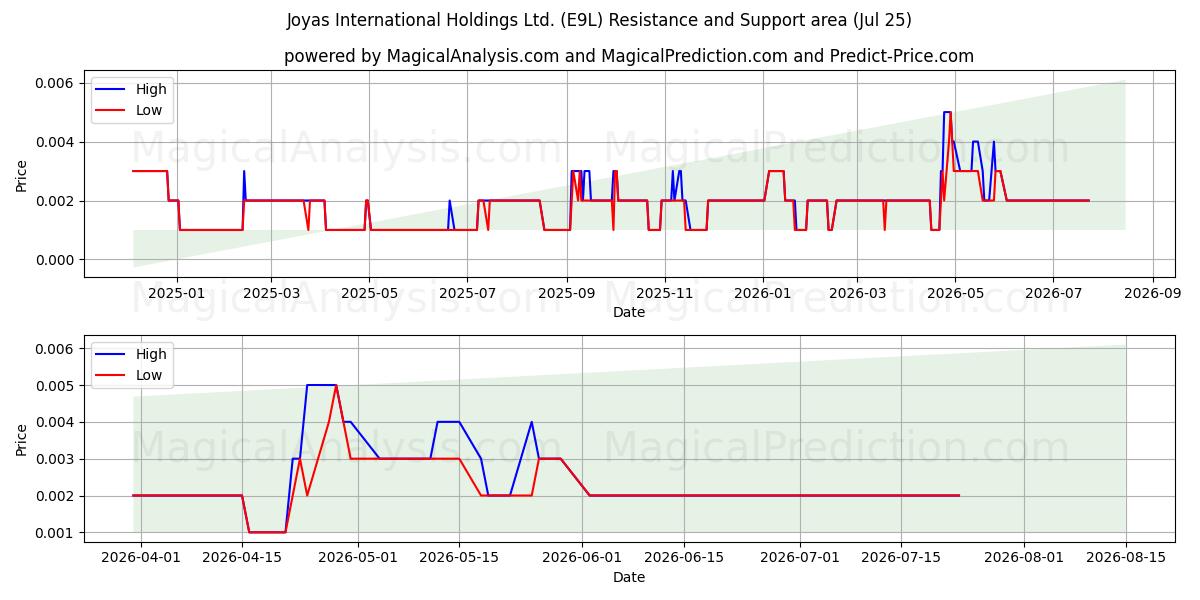
Task: Click the upper chart 'Price' axis label
Action: [x=22, y=174]
